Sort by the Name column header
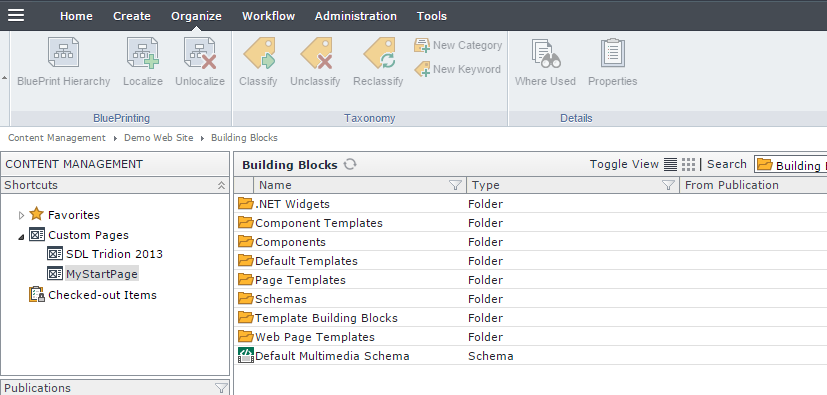Image resolution: width=827 pixels, height=395 pixels. click(x=360, y=185)
